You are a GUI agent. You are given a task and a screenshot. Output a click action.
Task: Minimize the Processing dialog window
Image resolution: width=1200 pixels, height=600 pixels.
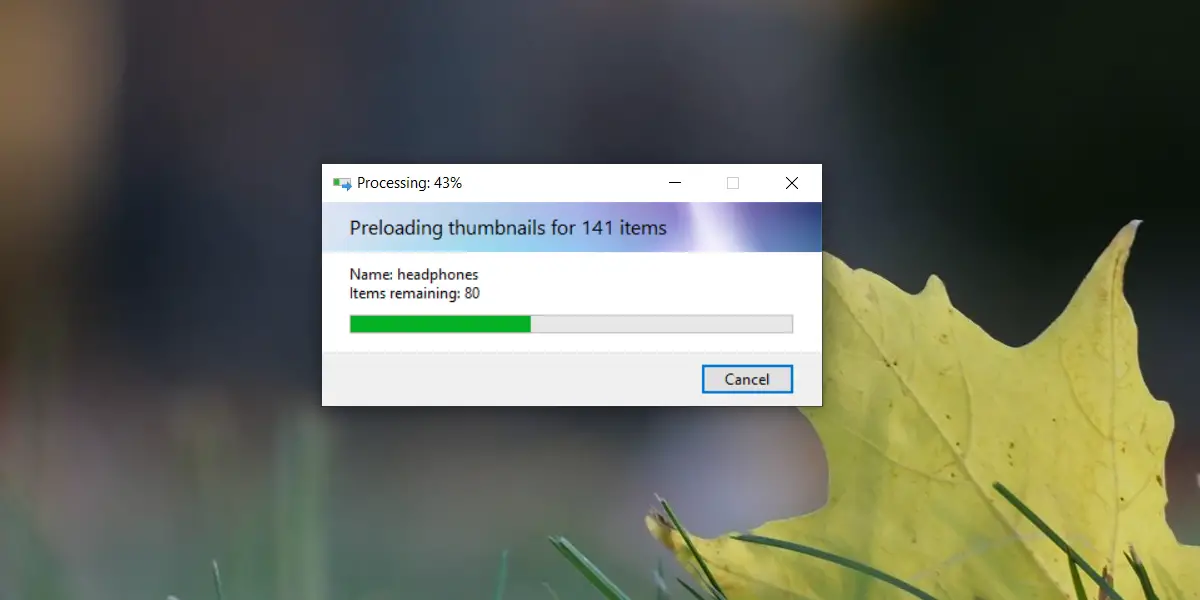pos(676,183)
